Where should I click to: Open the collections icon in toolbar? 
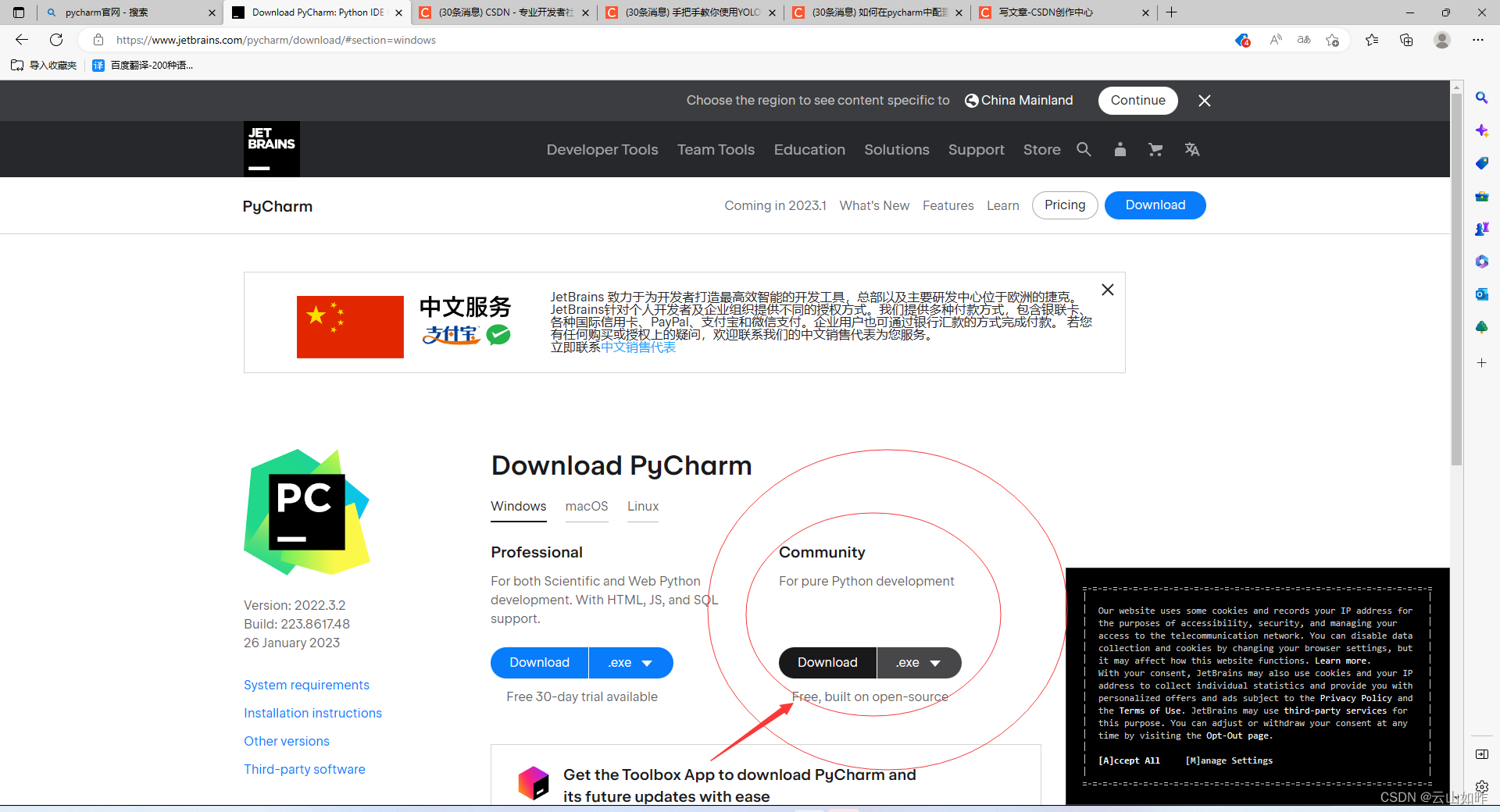pos(1406,40)
